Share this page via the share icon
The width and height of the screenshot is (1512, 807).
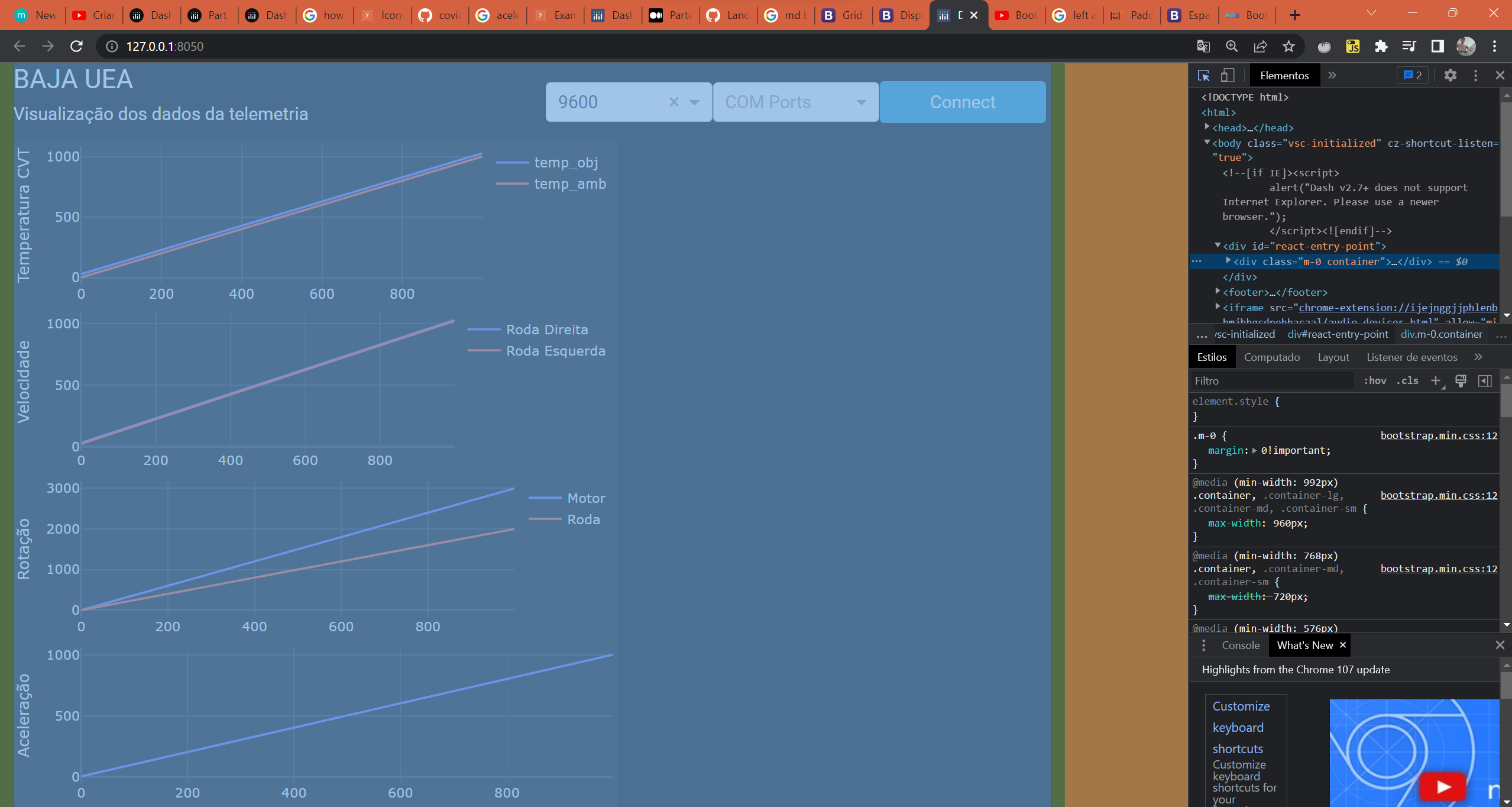pyautogui.click(x=1260, y=46)
